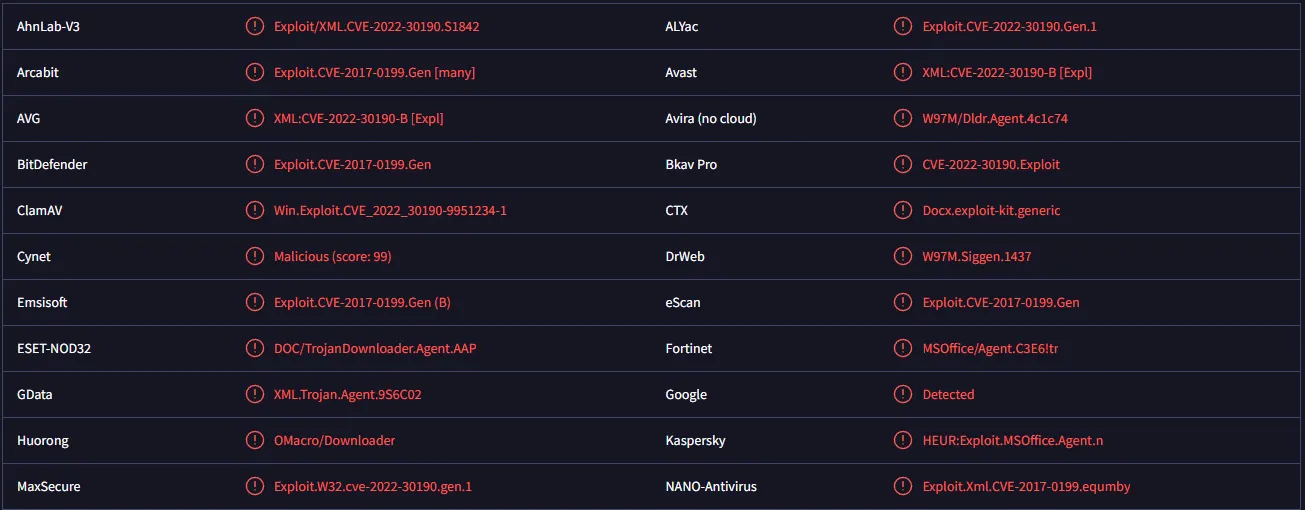
Task: Click the Malicious (score: 99) result
Action: (332, 256)
